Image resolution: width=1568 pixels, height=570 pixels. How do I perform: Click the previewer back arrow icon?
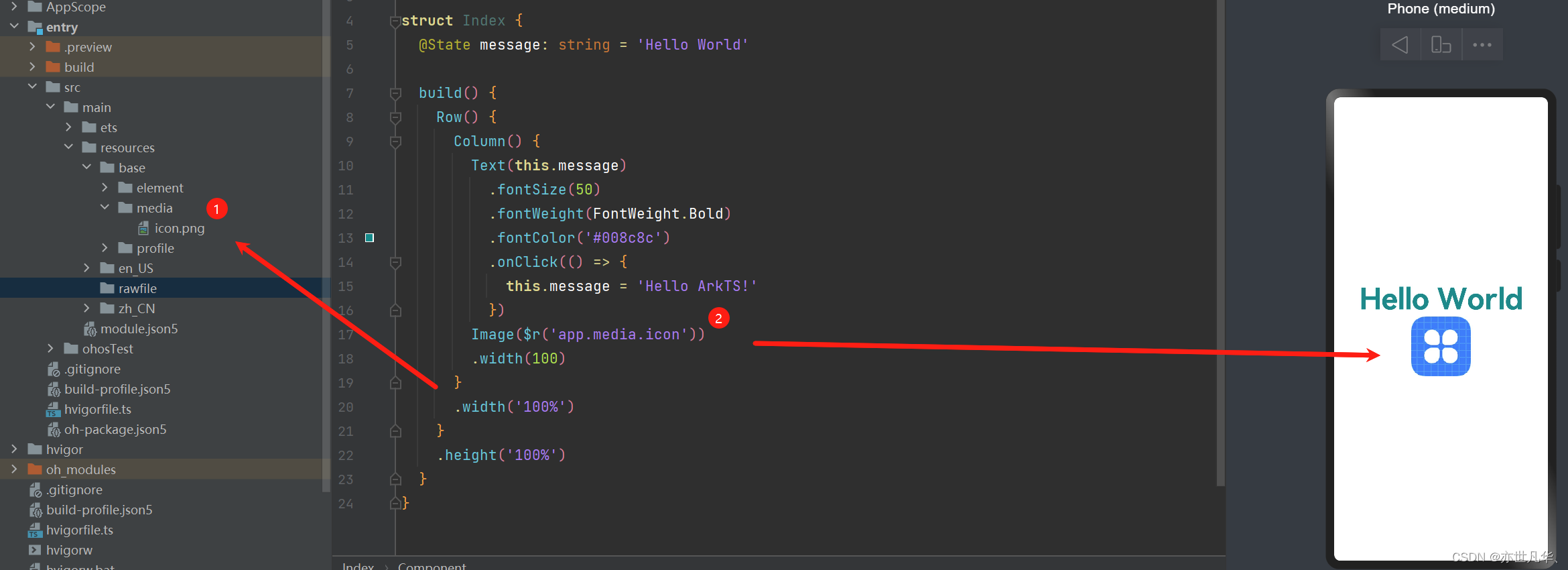click(1400, 45)
